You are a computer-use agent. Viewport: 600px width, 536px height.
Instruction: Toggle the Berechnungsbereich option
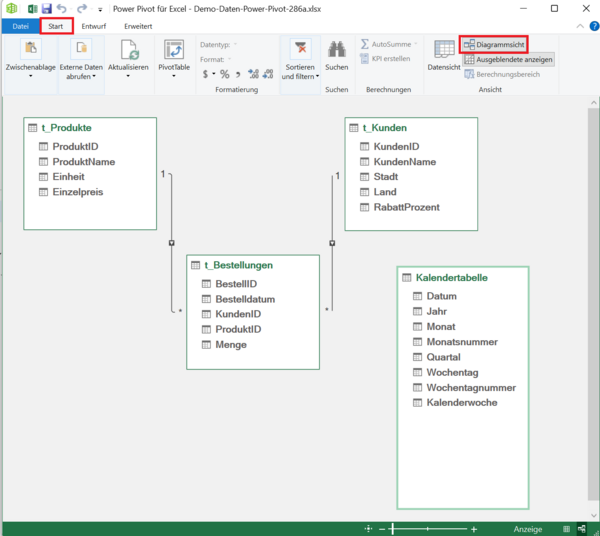tap(502, 74)
